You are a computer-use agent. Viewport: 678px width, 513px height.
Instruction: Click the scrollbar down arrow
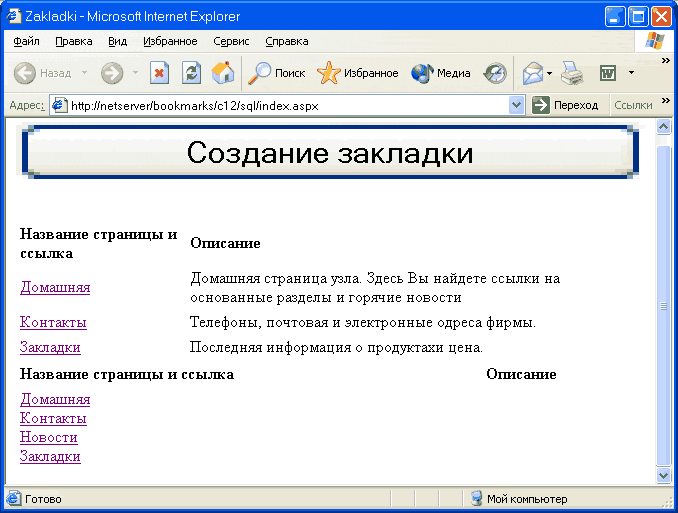(663, 475)
